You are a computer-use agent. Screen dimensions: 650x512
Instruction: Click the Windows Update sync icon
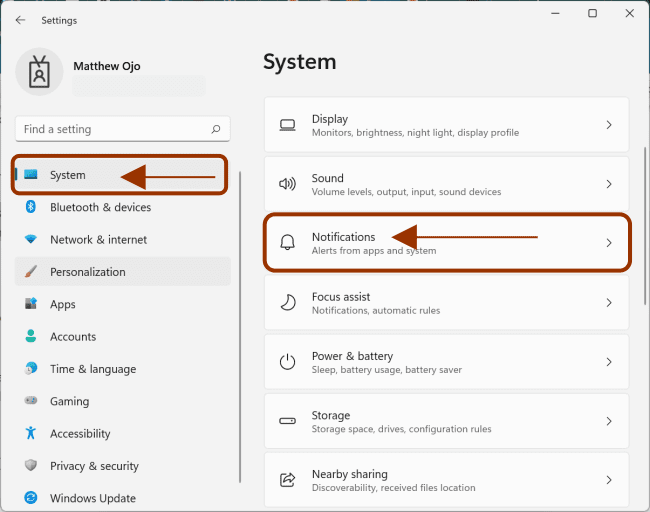pos(31,497)
